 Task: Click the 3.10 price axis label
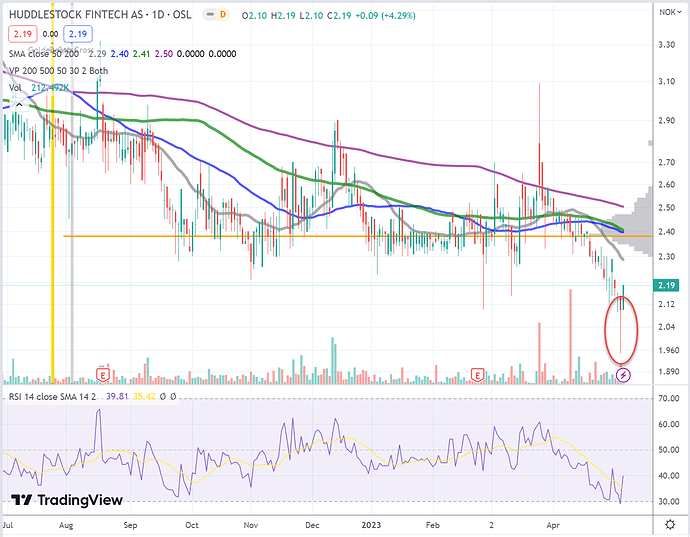(x=667, y=81)
